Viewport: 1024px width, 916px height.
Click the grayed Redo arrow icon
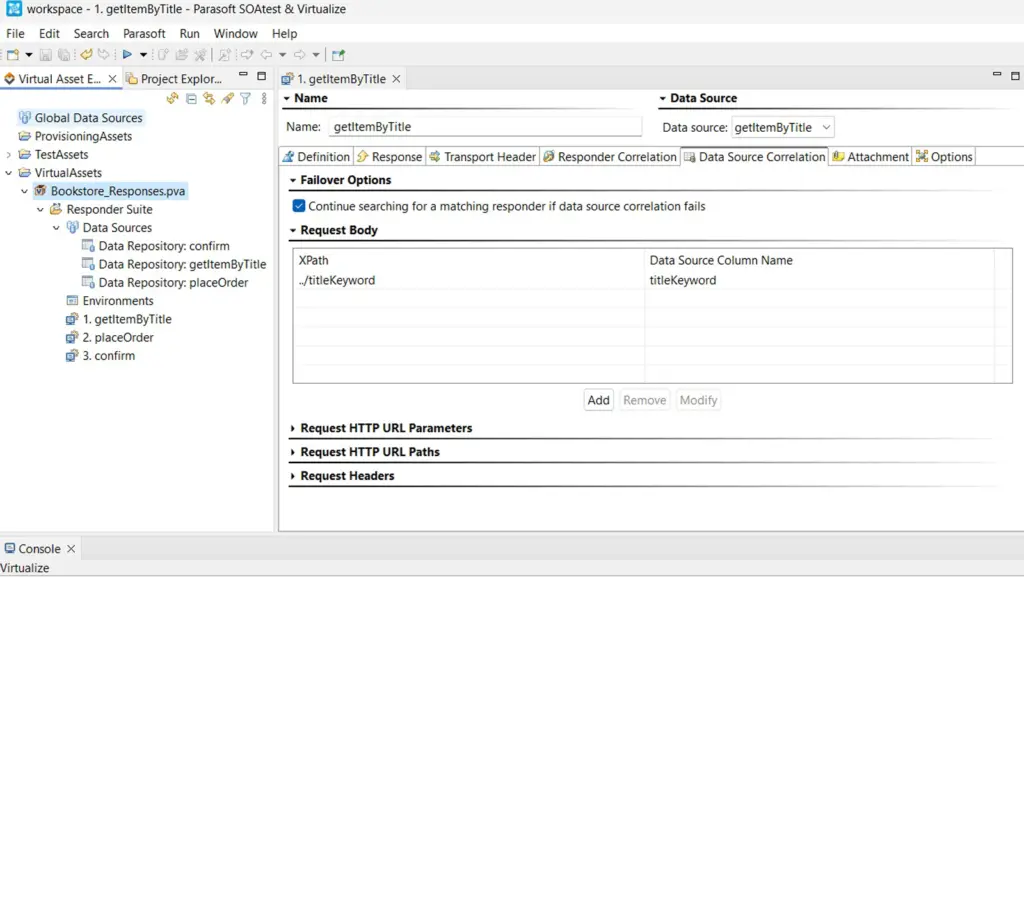coord(103,55)
